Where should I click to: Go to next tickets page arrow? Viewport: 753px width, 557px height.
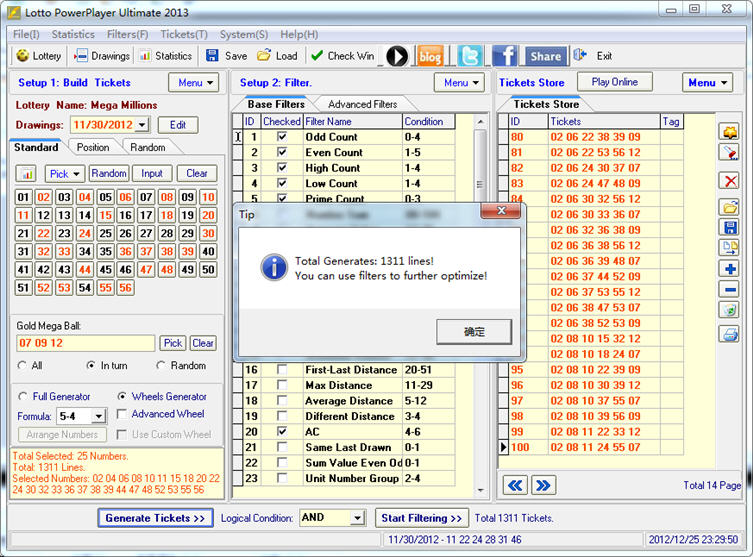[x=544, y=485]
